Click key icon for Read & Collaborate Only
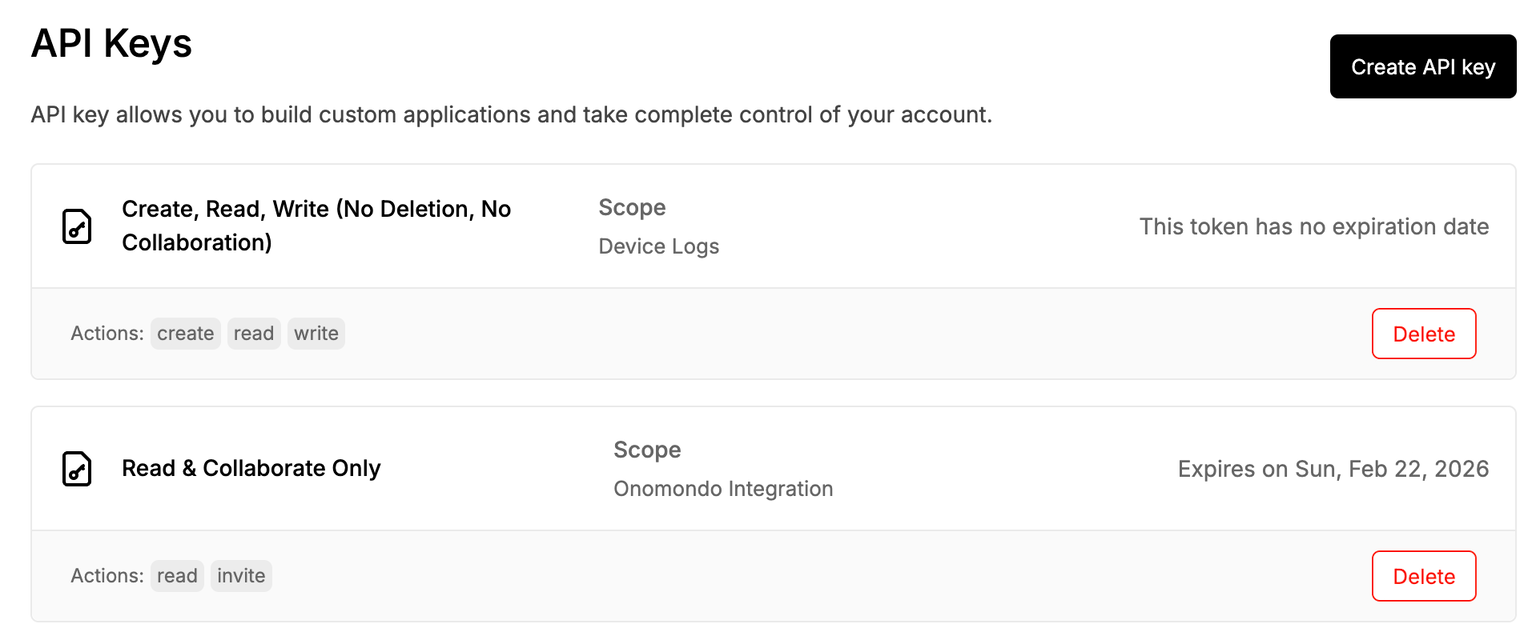The height and width of the screenshot is (640, 1536). pyautogui.click(x=77, y=468)
